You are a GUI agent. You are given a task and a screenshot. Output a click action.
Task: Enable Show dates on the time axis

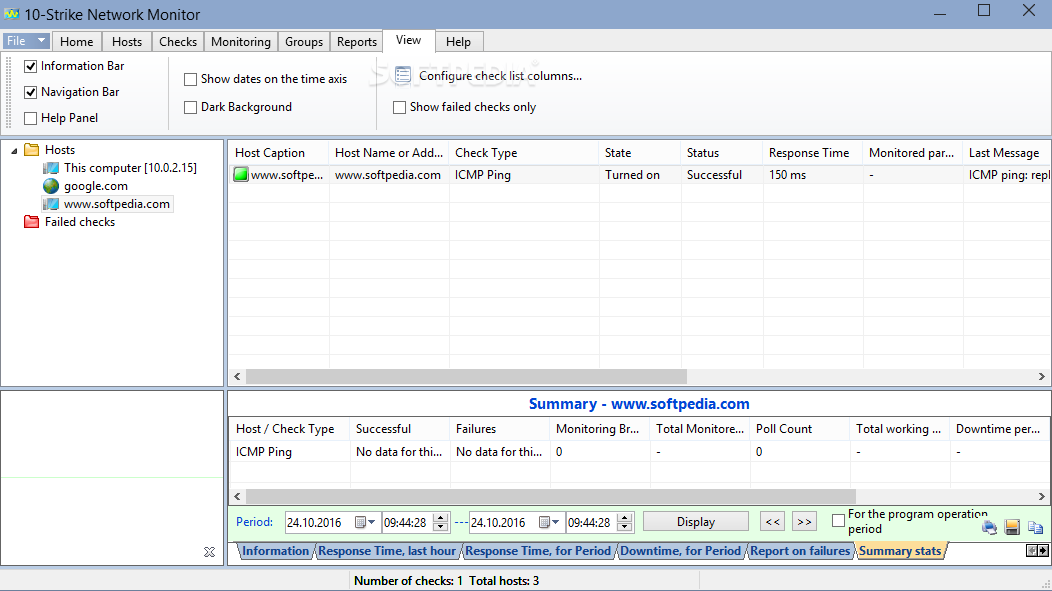tap(191, 79)
